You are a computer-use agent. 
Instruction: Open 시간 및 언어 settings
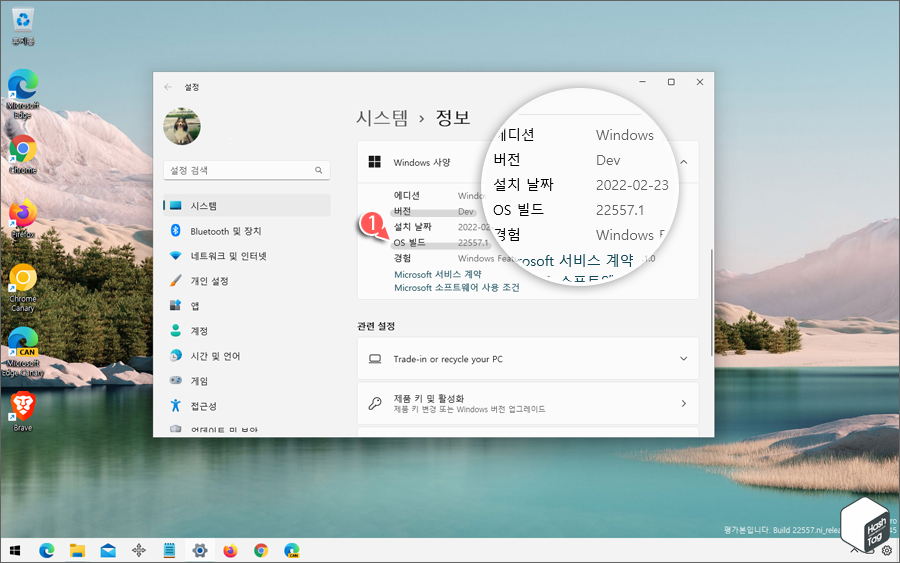(x=247, y=356)
